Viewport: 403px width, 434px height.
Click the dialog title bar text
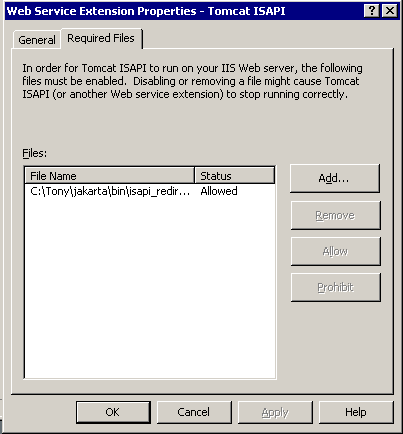[146, 11]
